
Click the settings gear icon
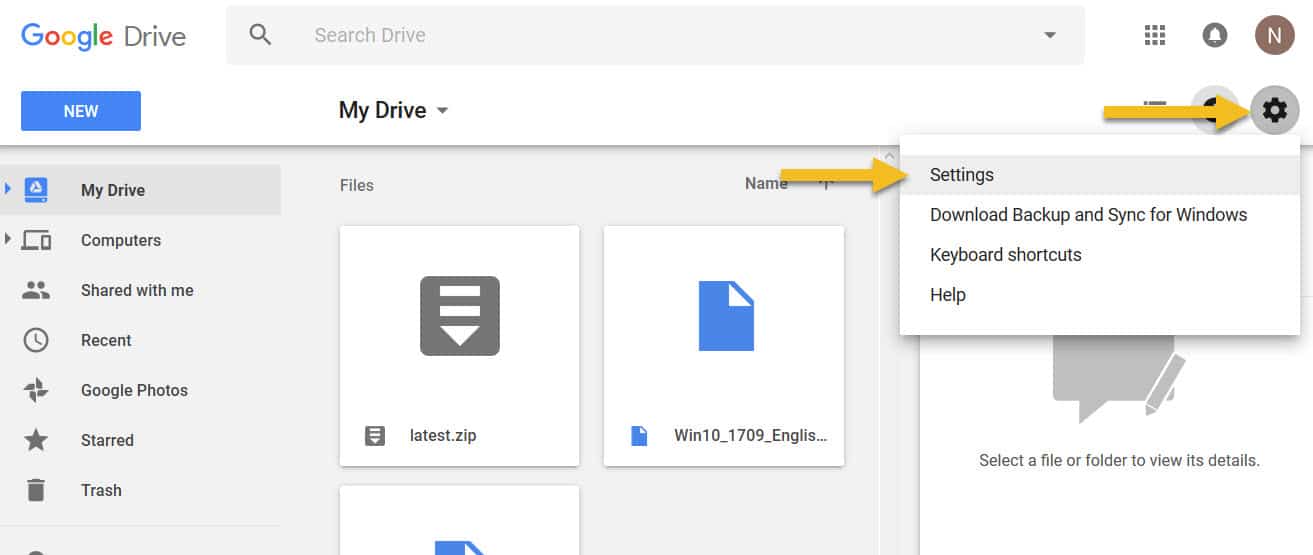tap(1274, 110)
